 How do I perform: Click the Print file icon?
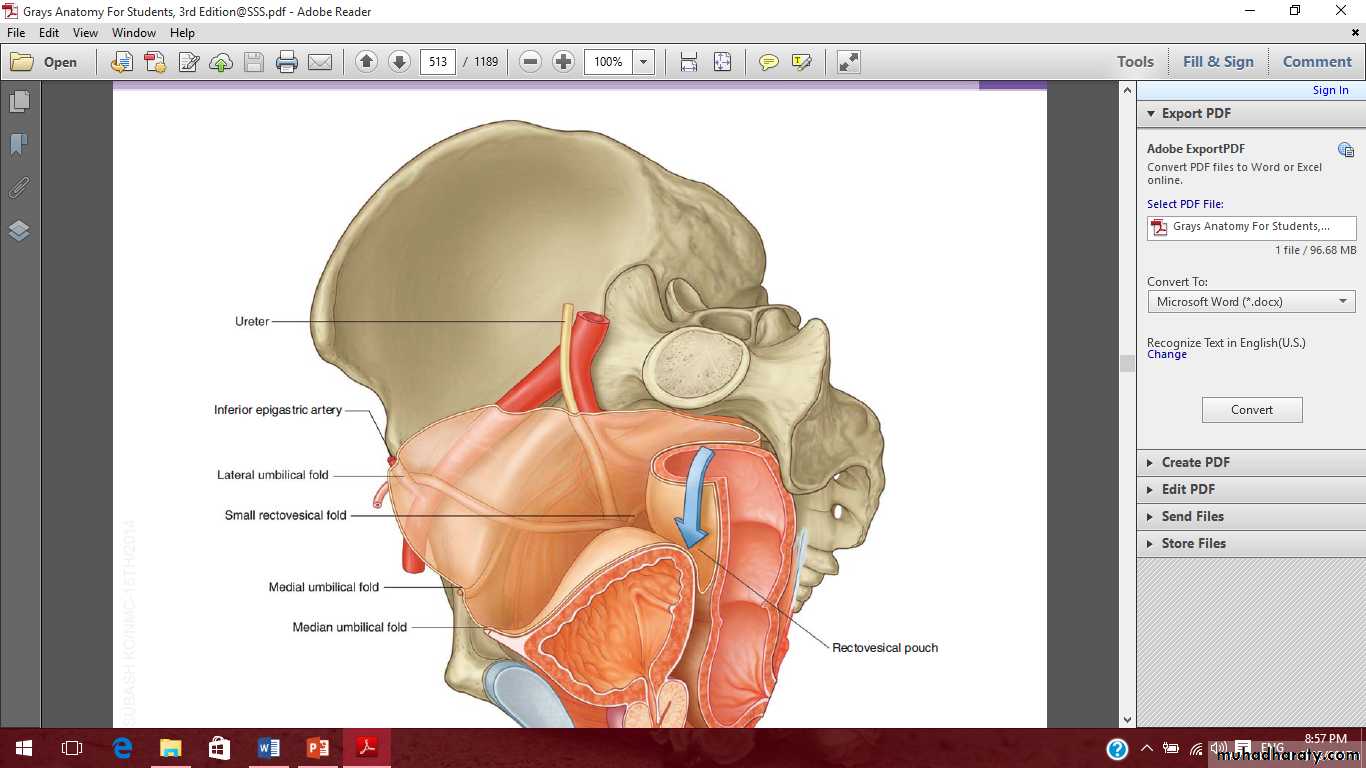click(287, 62)
